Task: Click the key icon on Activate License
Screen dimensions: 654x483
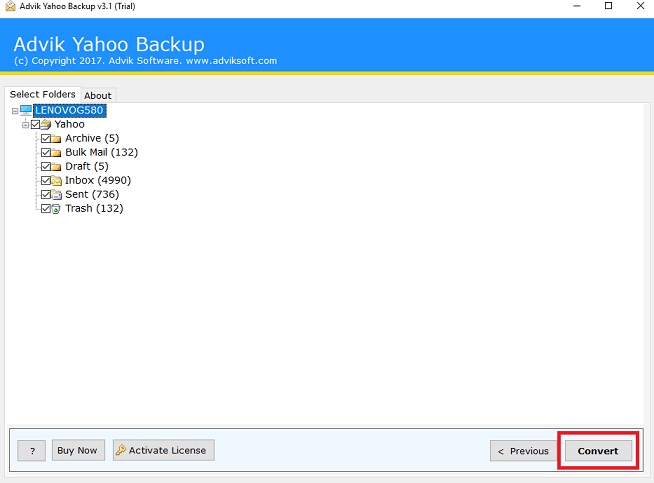Action: click(x=121, y=450)
